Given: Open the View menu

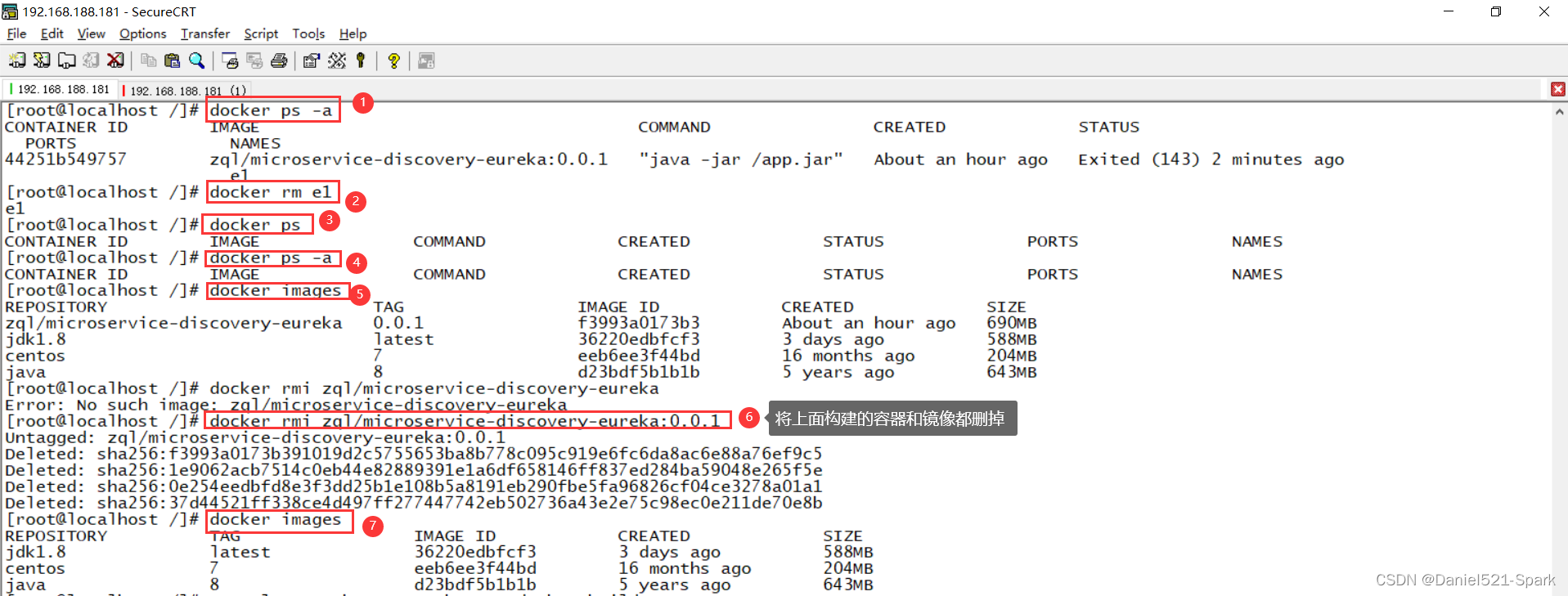Looking at the screenshot, I should 91,34.
